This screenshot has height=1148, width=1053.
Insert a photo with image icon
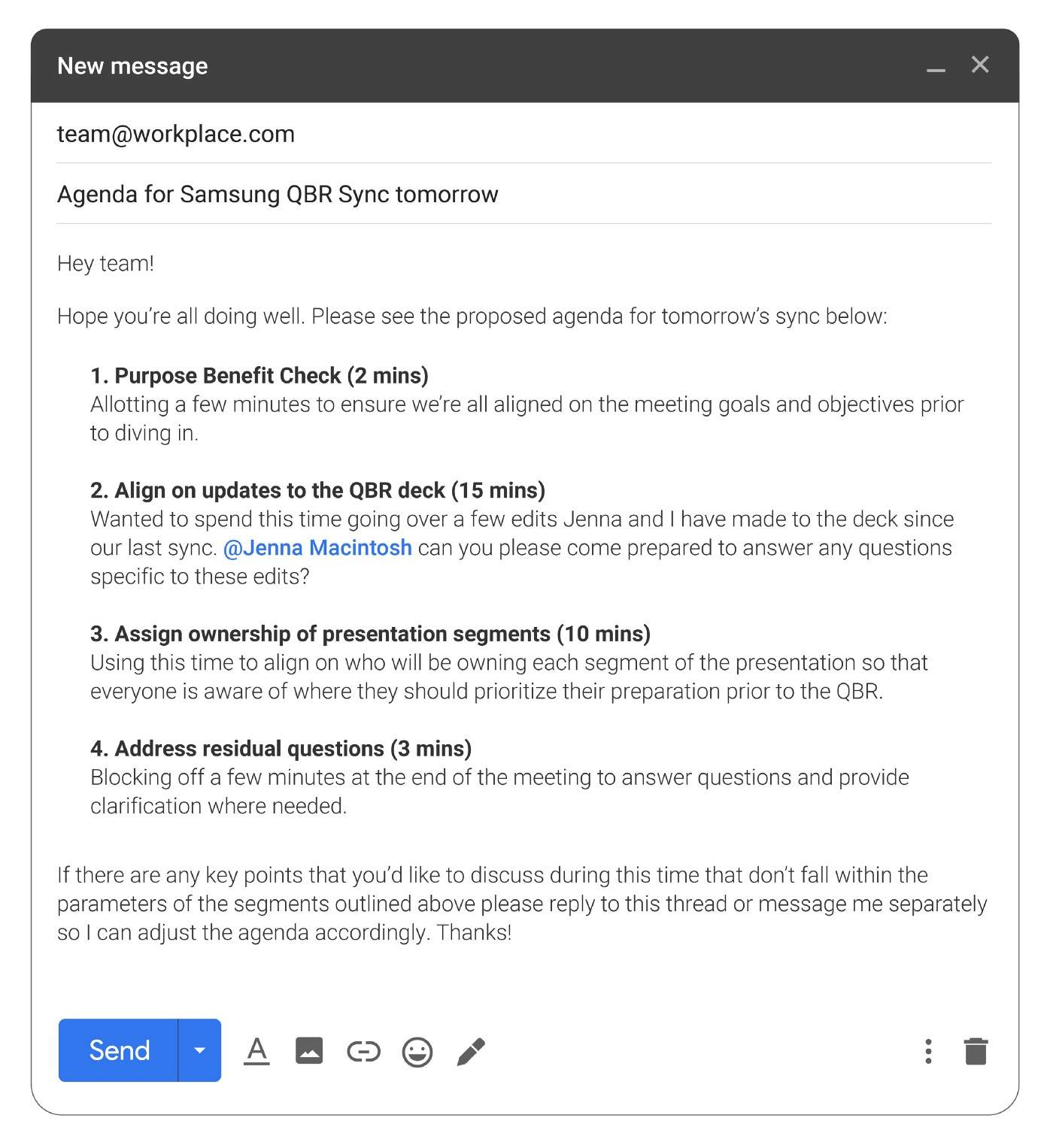click(309, 1051)
